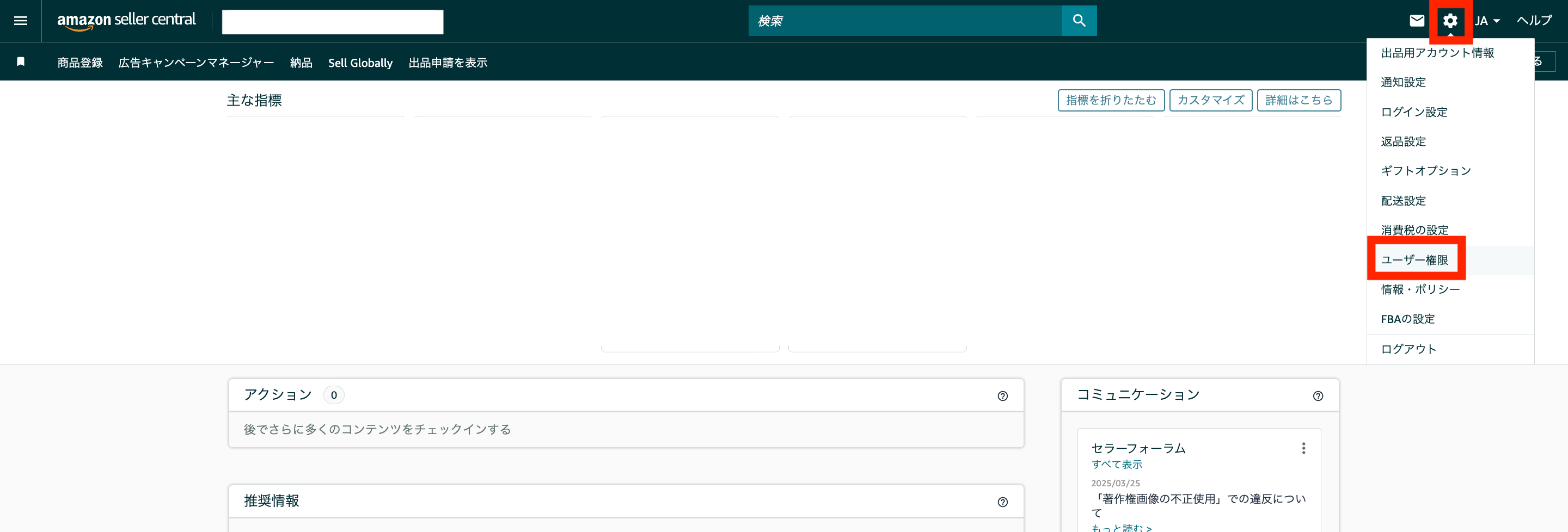Click the 推奨情報 heading
Image resolution: width=1568 pixels, height=532 pixels.
(272, 501)
